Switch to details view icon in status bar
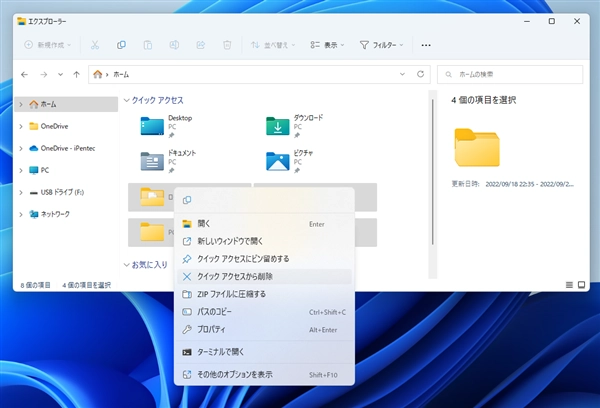Screen dimensions: 600x408 coord(569,285)
